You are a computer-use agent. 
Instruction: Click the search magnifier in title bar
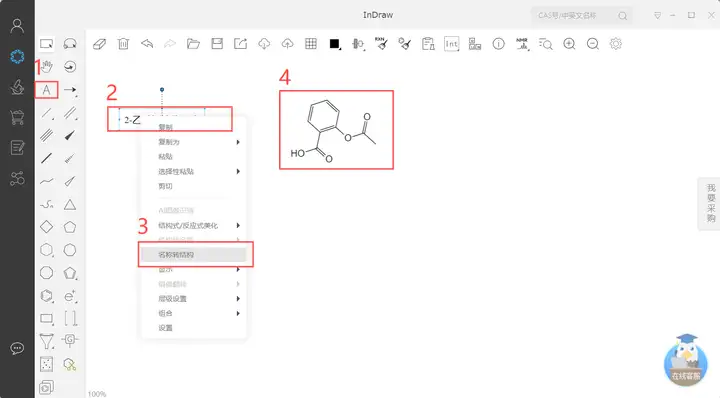point(623,16)
